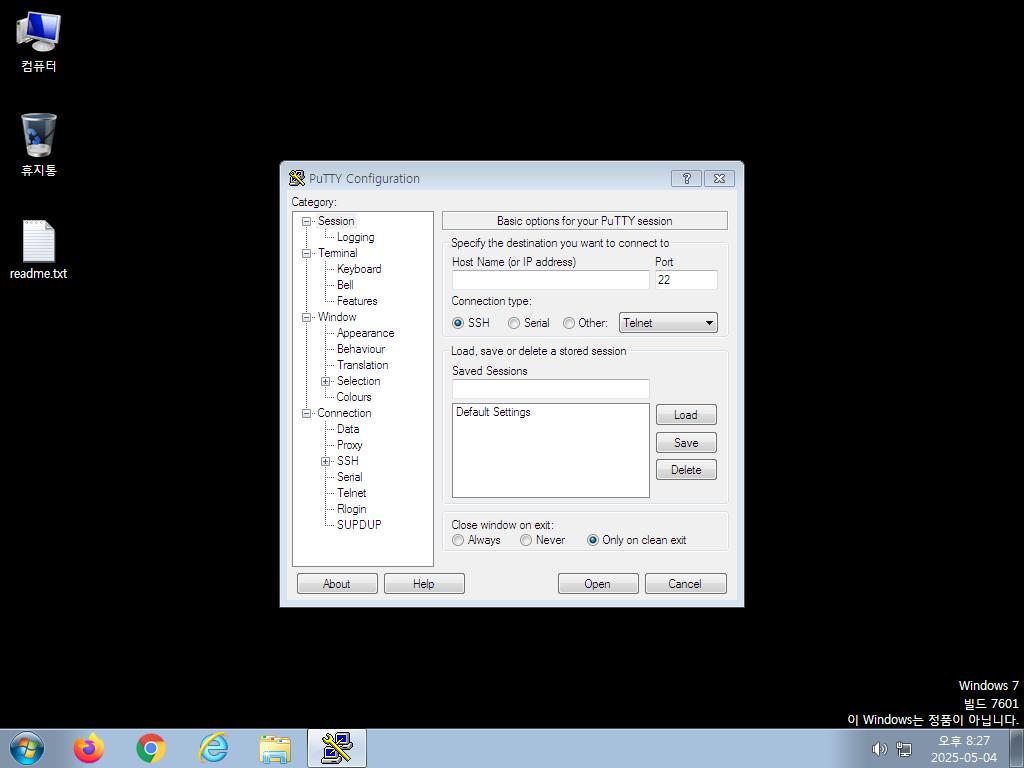
Task: Expand the Selection tree node
Action: [x=325, y=381]
